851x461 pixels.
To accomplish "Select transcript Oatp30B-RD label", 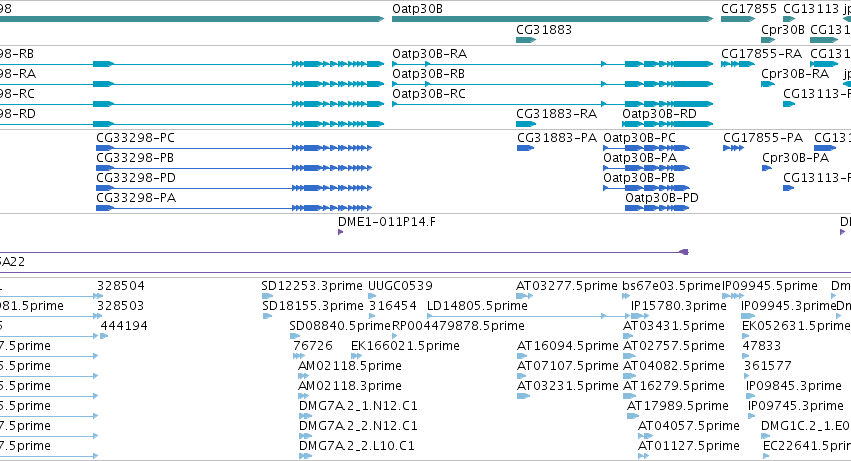I will 659,114.
